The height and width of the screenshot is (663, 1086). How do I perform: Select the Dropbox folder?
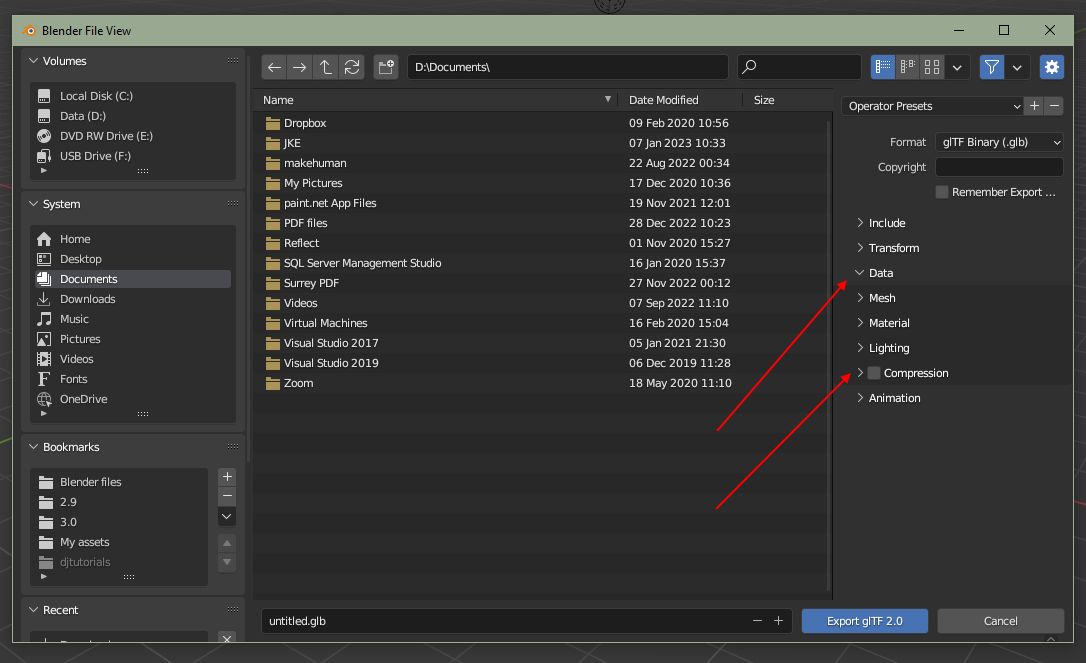540,123
